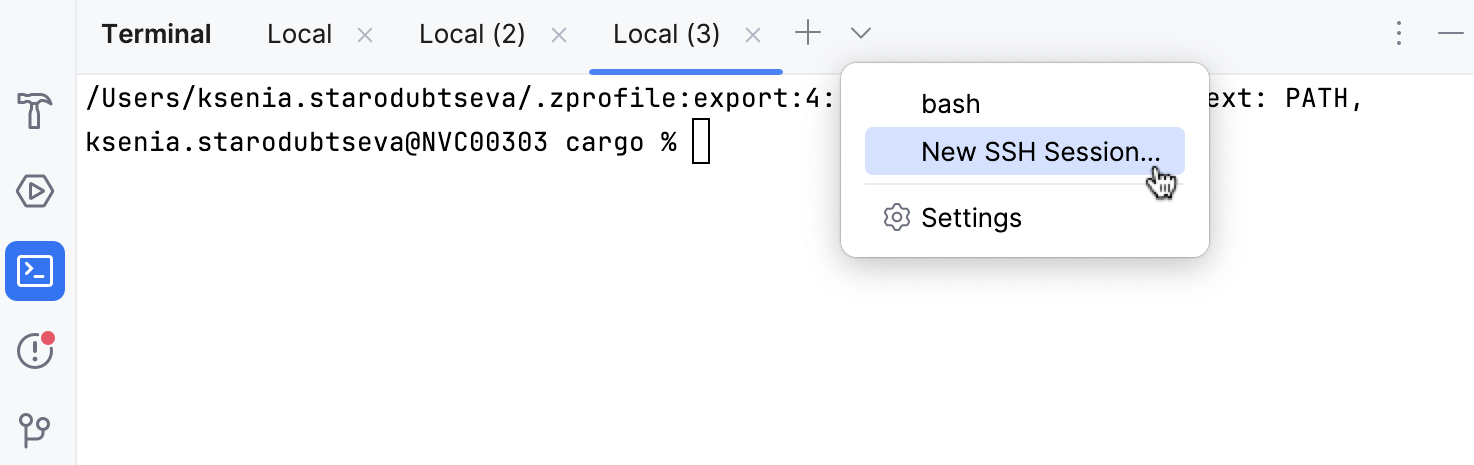
Task: Switch to the Local tab
Action: [299, 34]
